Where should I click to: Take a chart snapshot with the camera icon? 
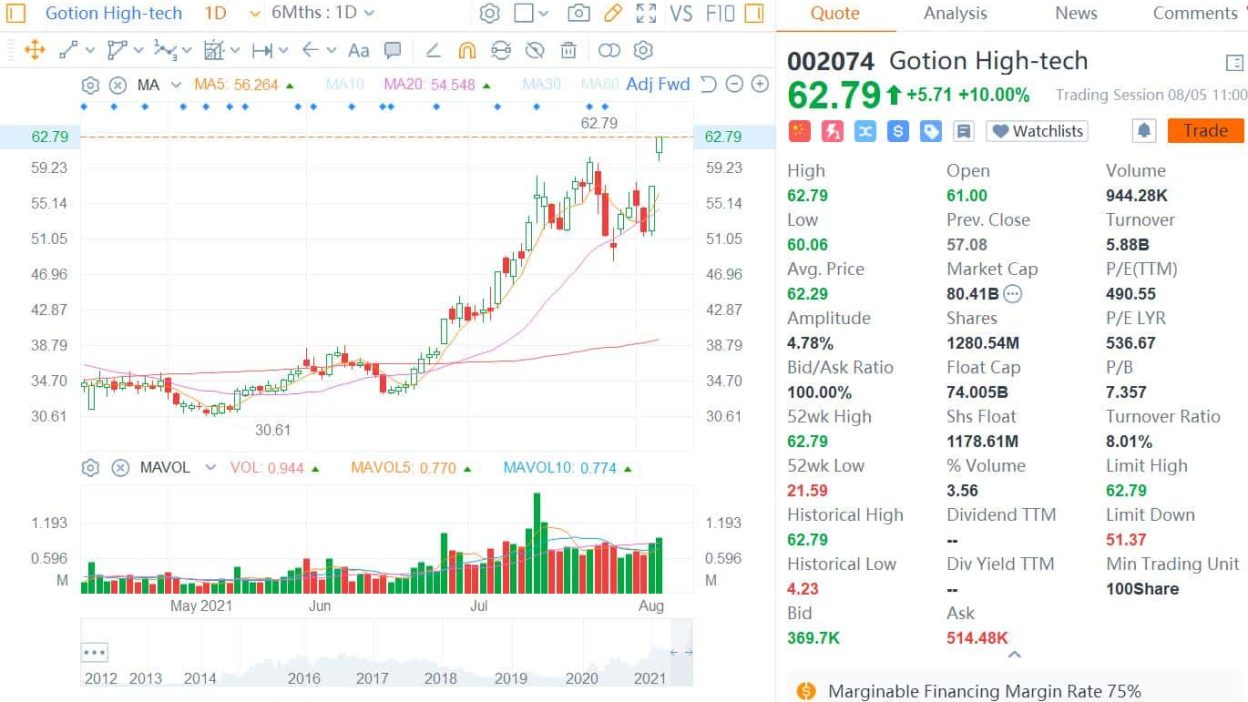pos(578,14)
